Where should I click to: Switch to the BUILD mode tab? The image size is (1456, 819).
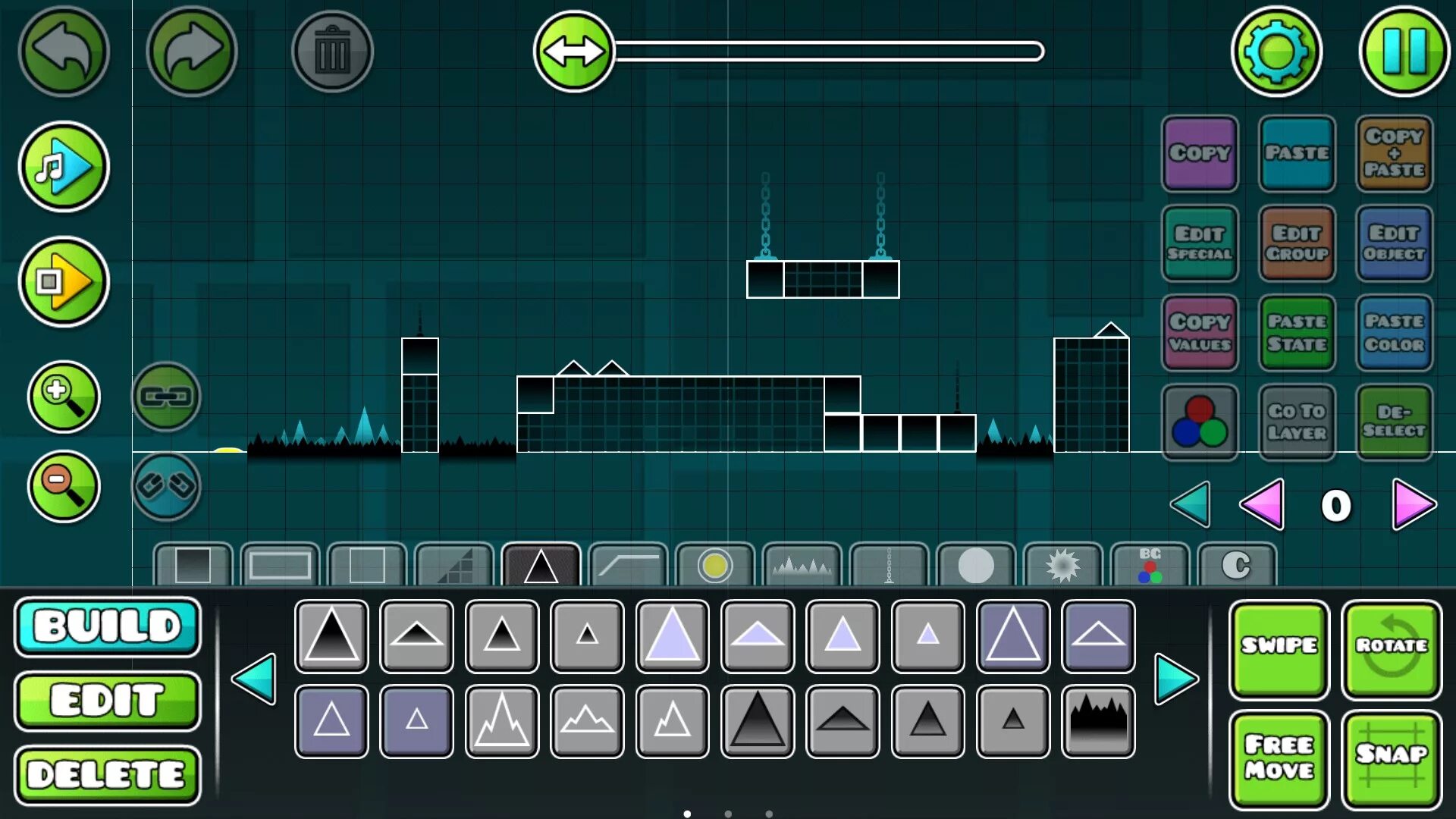tap(108, 625)
